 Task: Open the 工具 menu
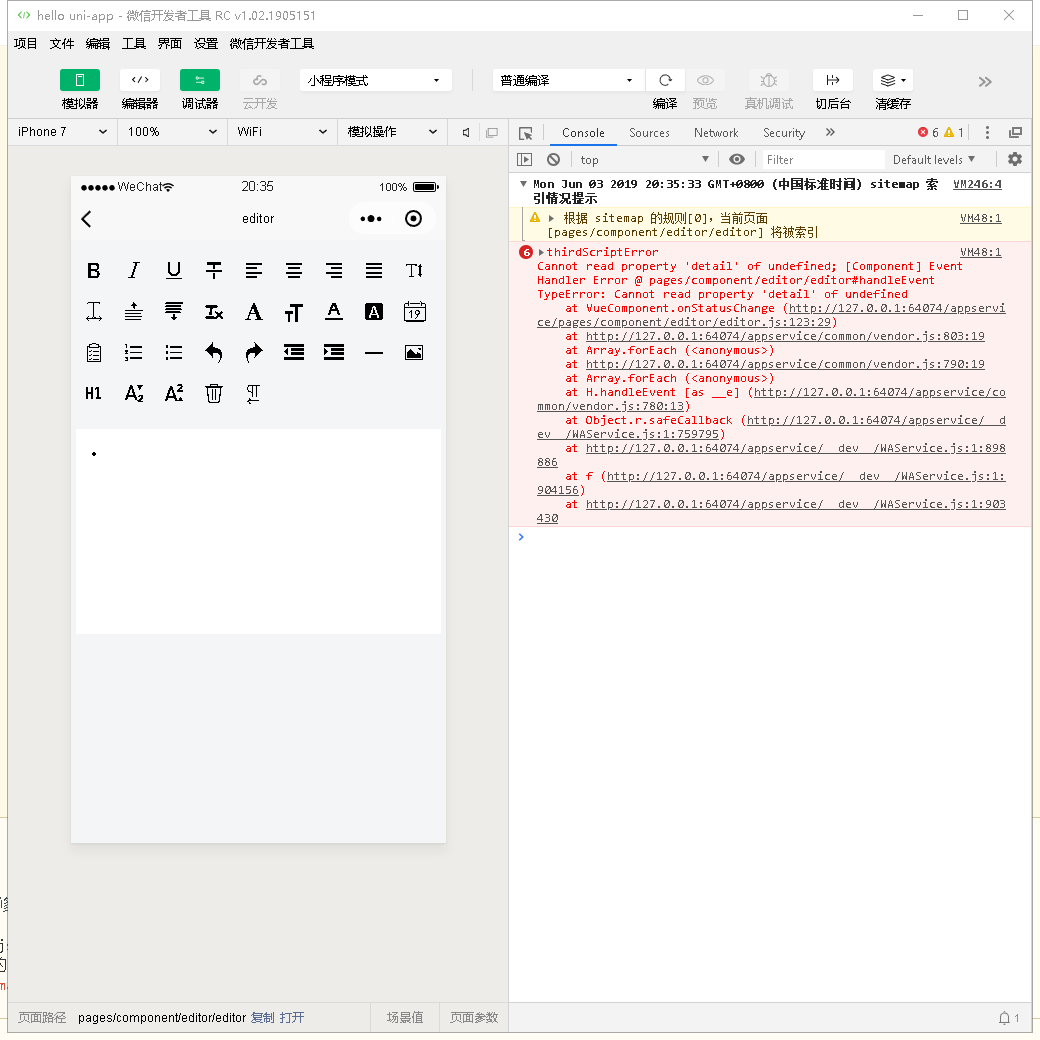[133, 44]
